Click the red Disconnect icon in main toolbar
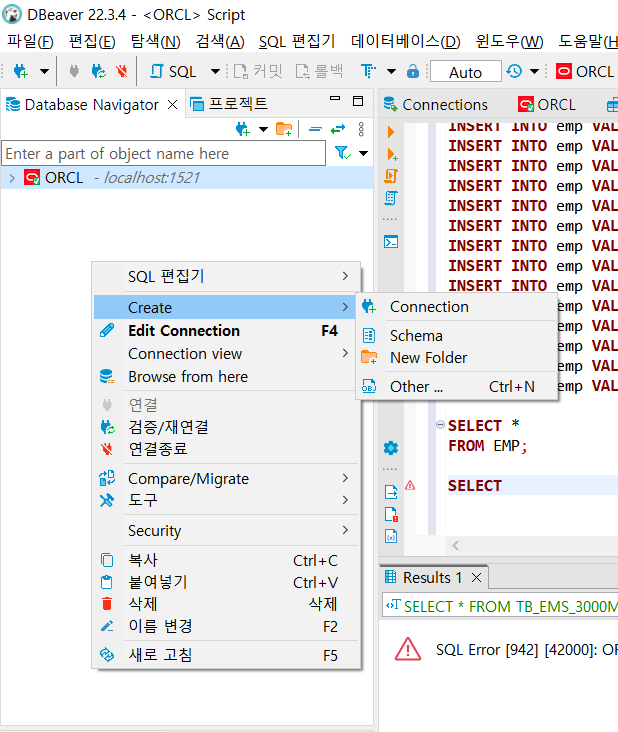The image size is (618, 732). (x=122, y=71)
